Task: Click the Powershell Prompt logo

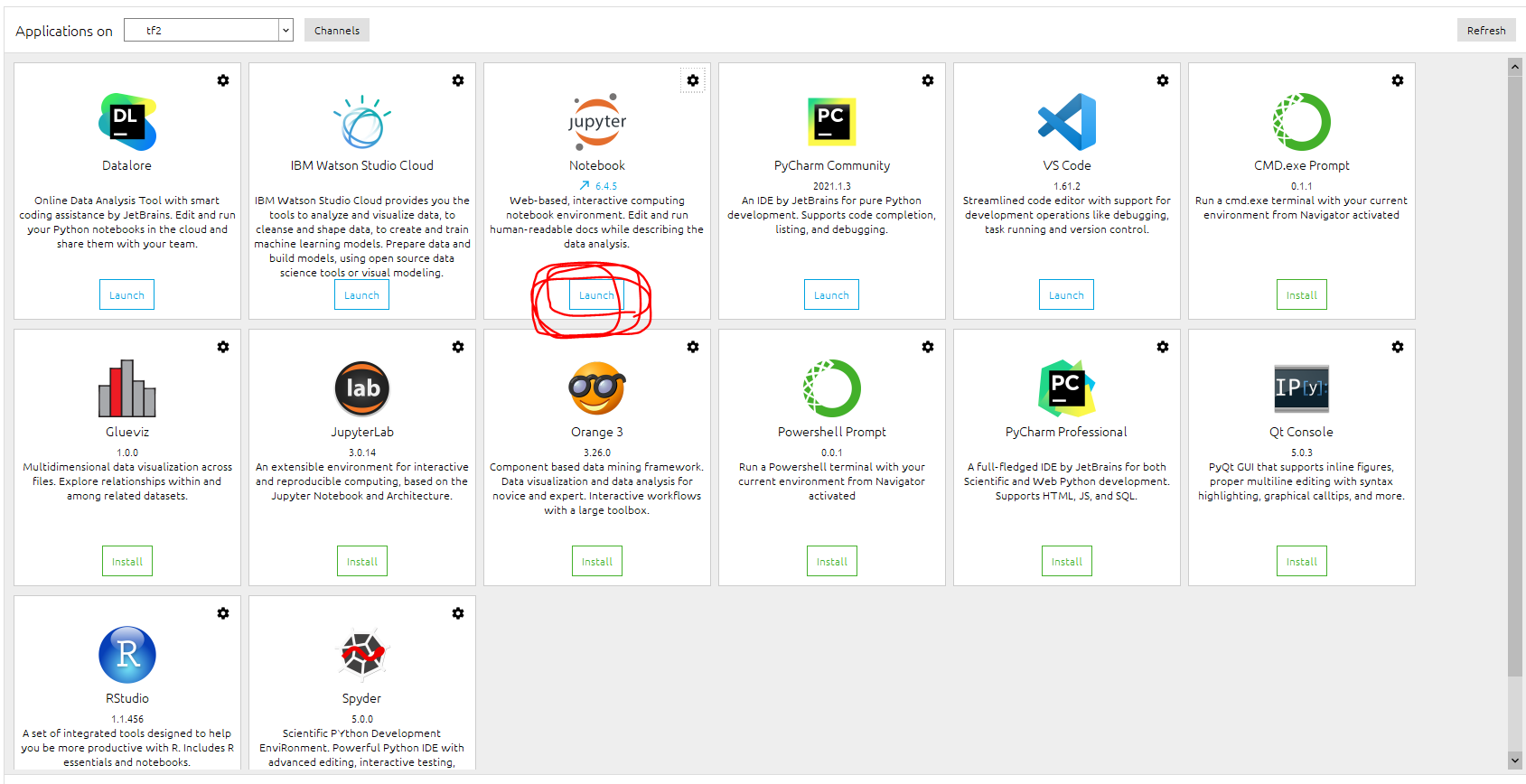Action: pyautogui.click(x=832, y=388)
